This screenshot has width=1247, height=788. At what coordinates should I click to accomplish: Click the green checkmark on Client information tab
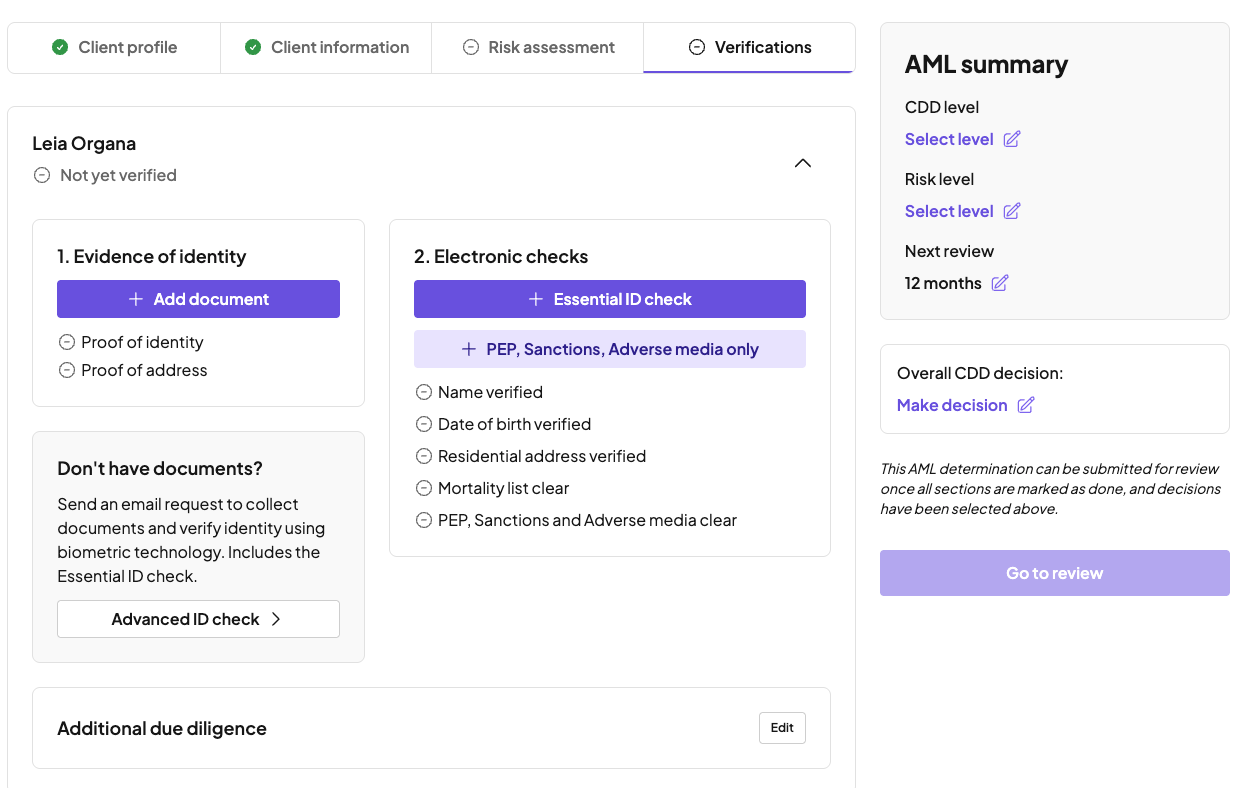(253, 47)
